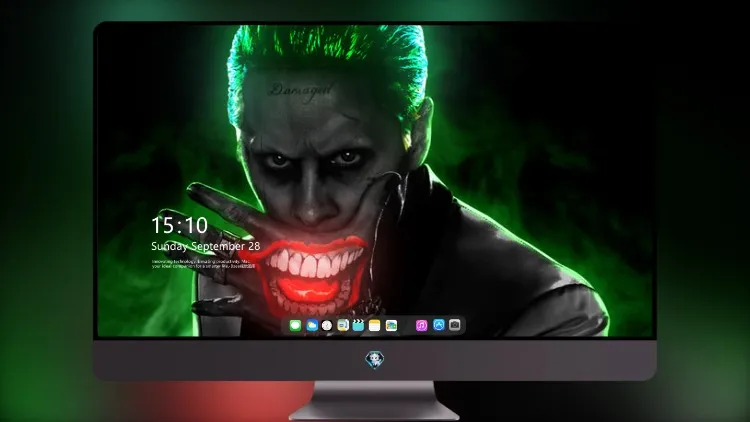Open the clapperboard video app icon
Viewport: 750px width, 422px height.
(358, 325)
